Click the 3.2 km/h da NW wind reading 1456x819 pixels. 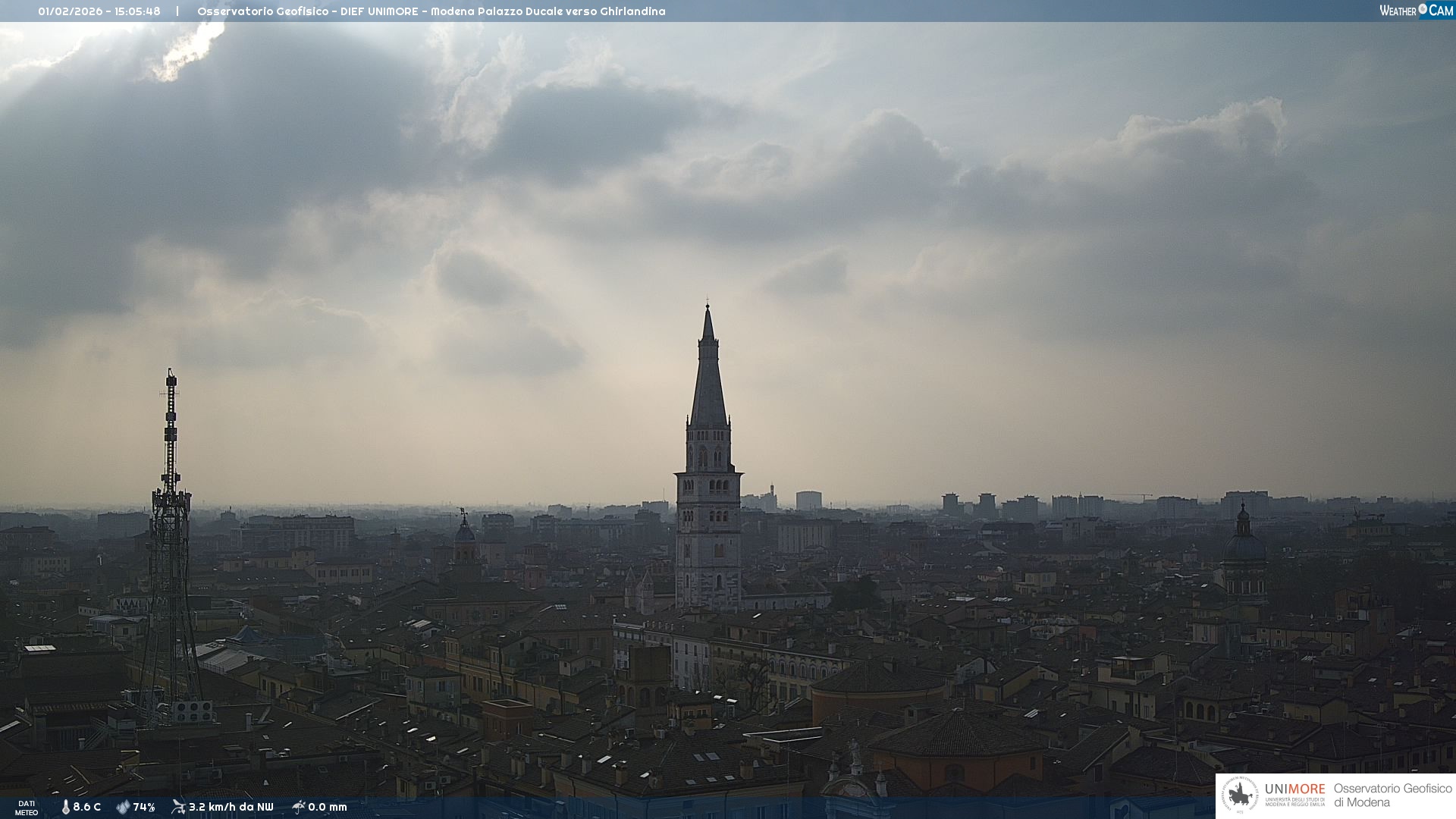(x=231, y=807)
